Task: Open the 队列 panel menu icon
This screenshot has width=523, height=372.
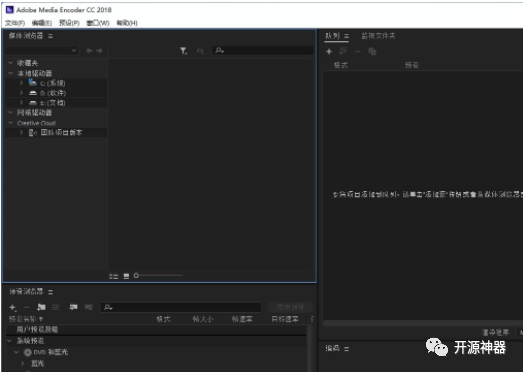Action: tap(347, 36)
